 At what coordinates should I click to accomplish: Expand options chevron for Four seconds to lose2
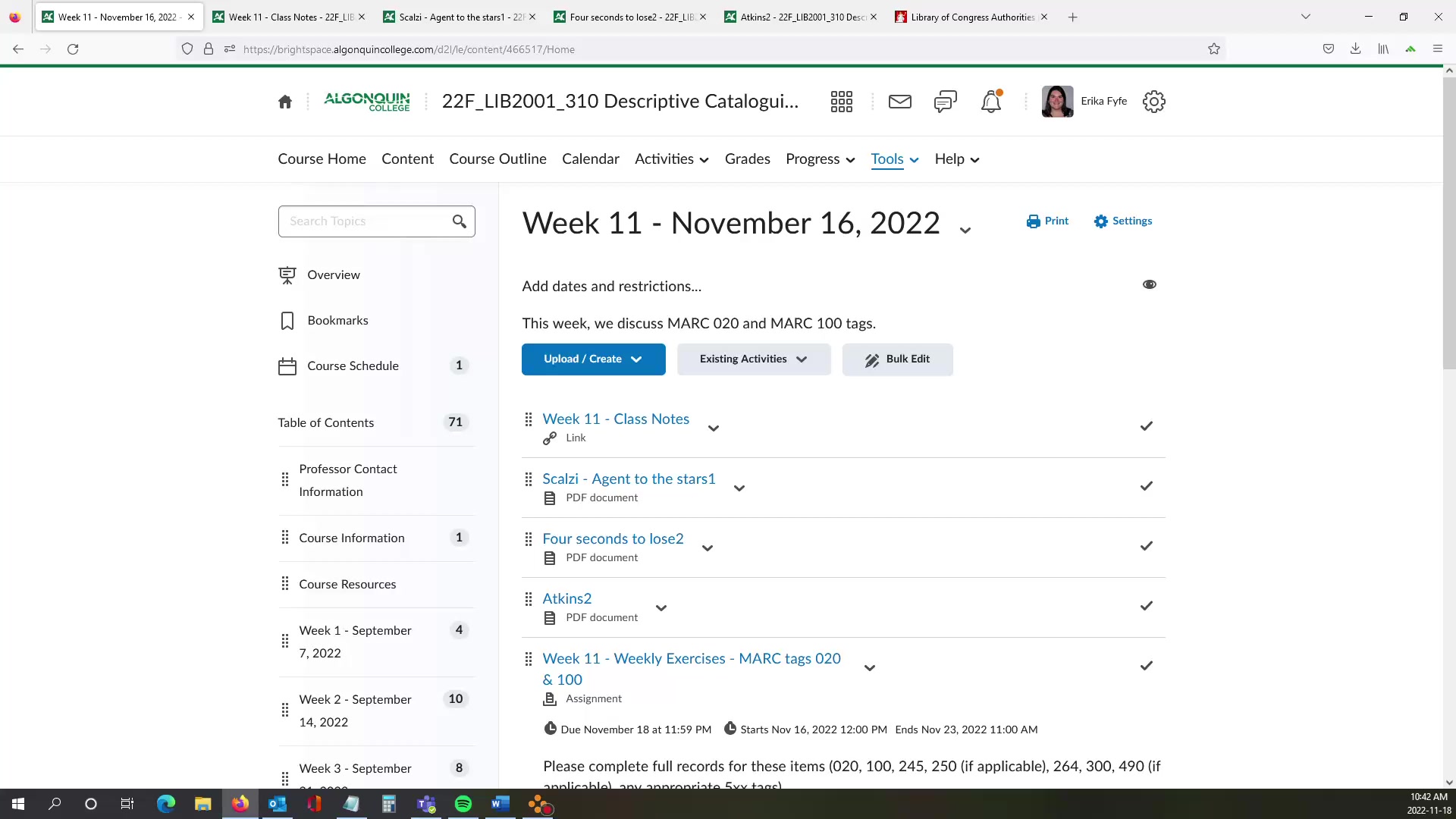[x=707, y=548]
